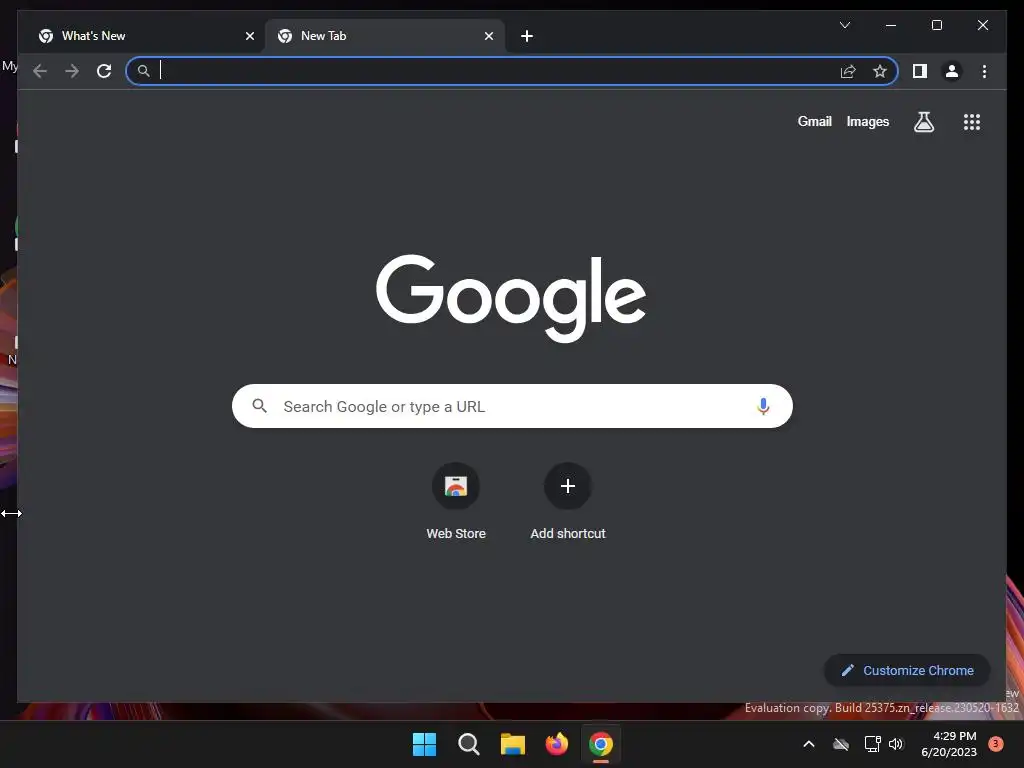This screenshot has height=768, width=1024.
Task: Go forward using the forward arrow
Action: pos(72,71)
